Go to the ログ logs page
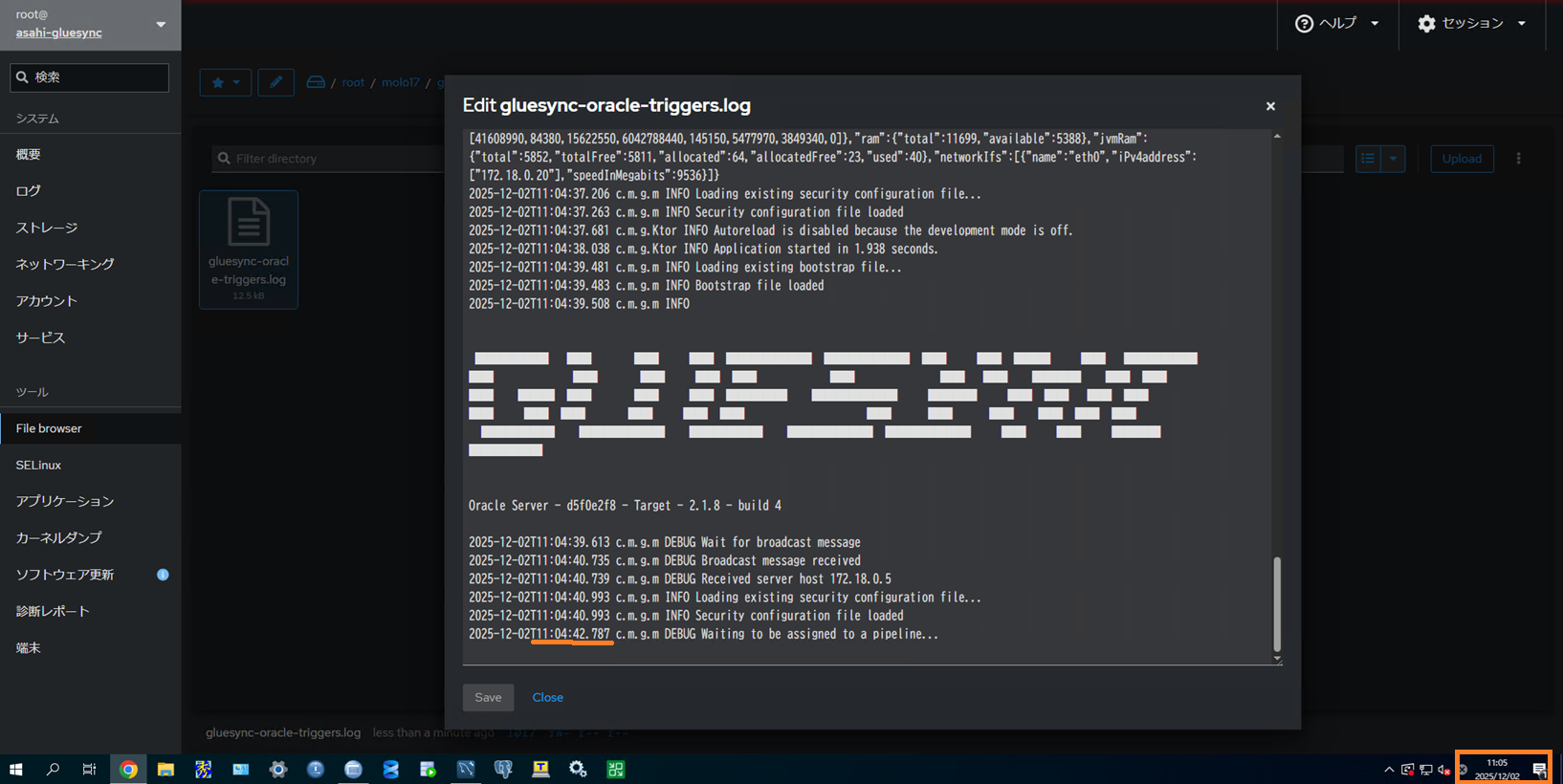This screenshot has width=1563, height=784. click(x=29, y=191)
